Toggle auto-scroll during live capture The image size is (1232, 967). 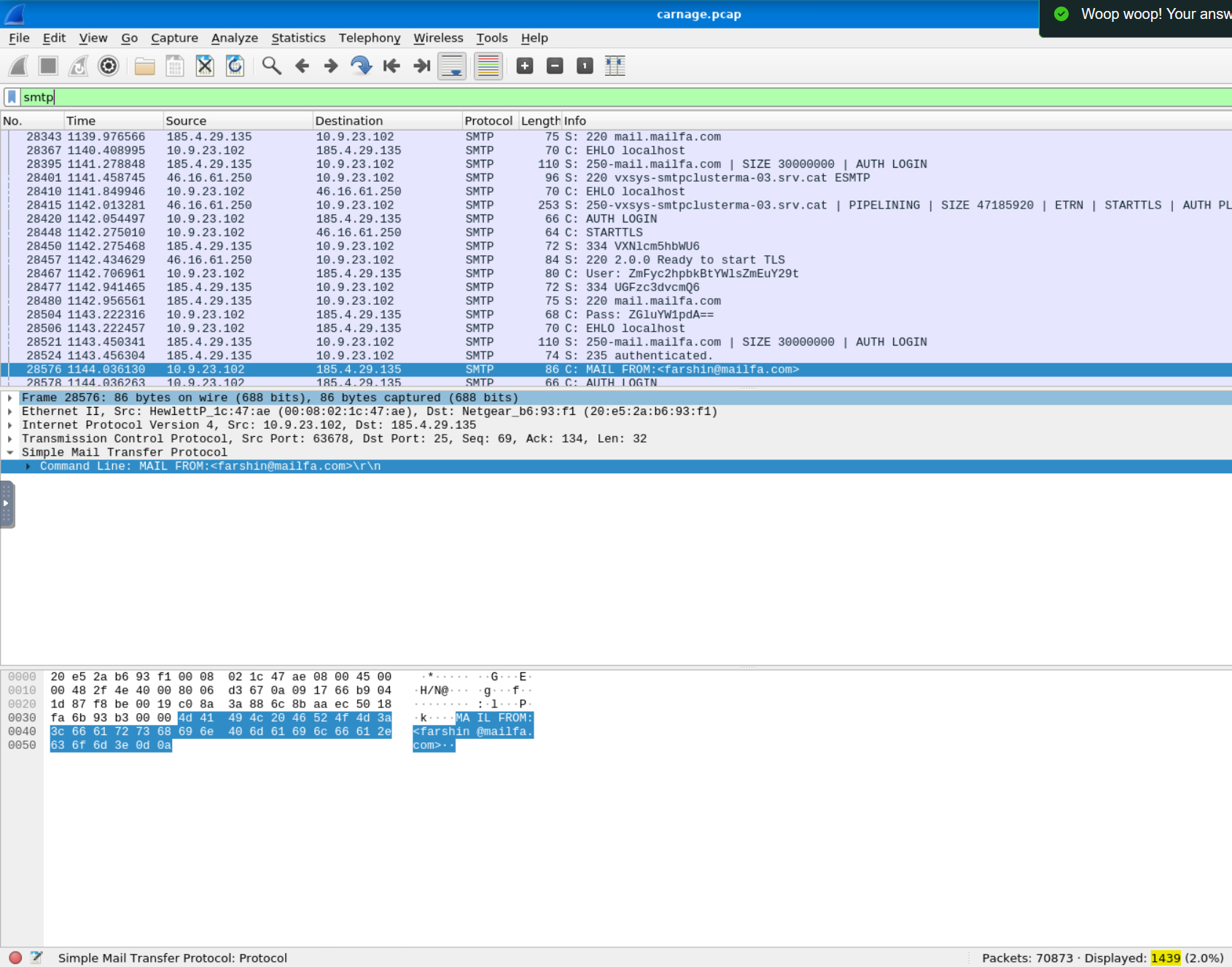[x=452, y=66]
